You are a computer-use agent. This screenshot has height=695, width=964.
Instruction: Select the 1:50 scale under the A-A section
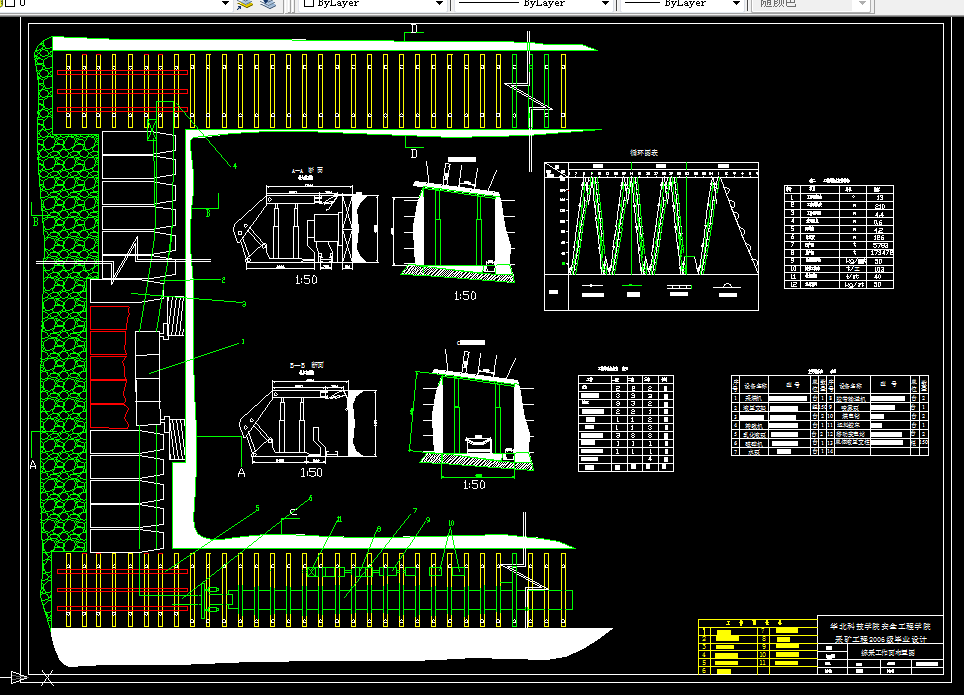pyautogui.click(x=306, y=280)
